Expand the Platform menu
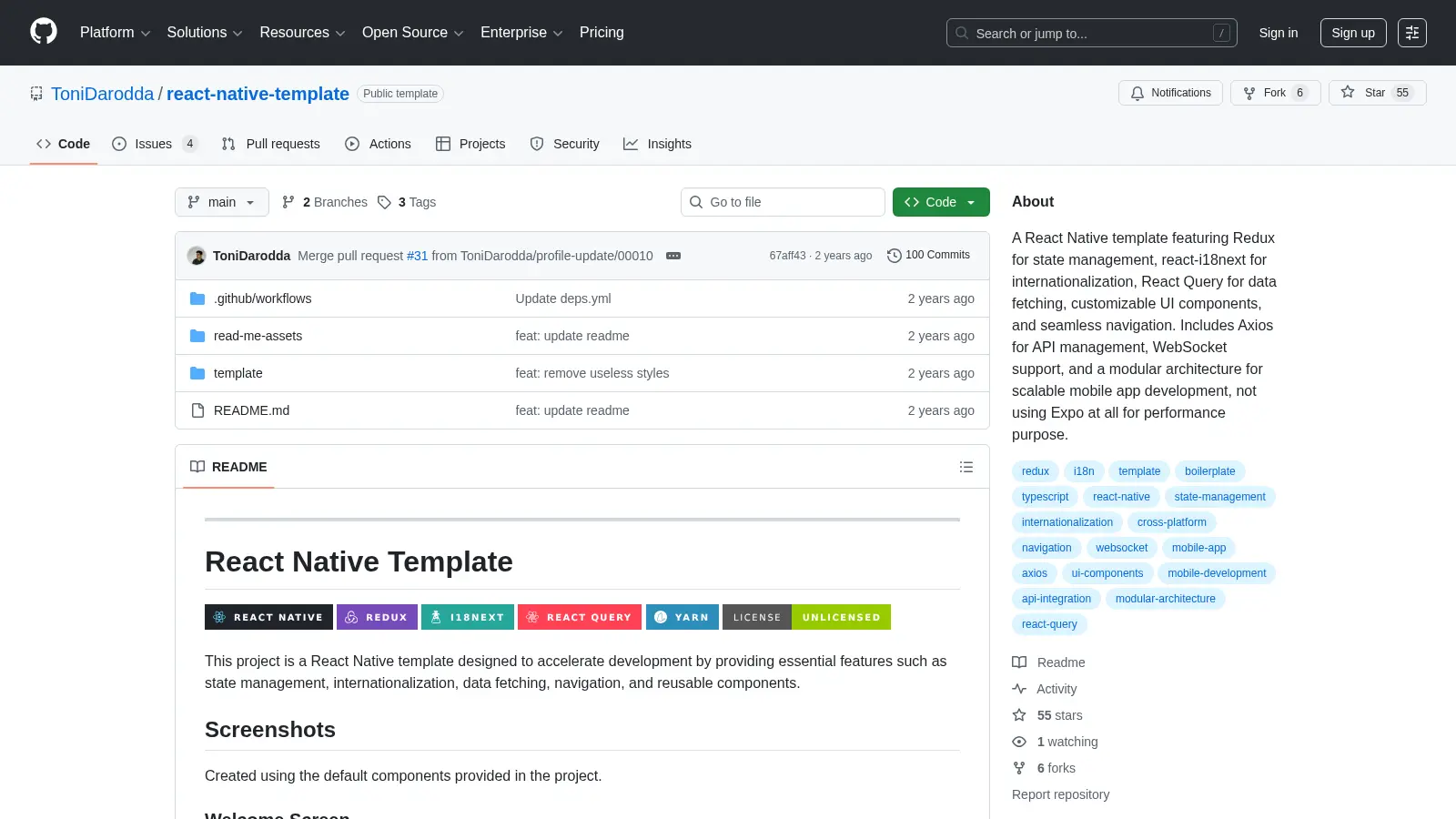 (x=115, y=33)
